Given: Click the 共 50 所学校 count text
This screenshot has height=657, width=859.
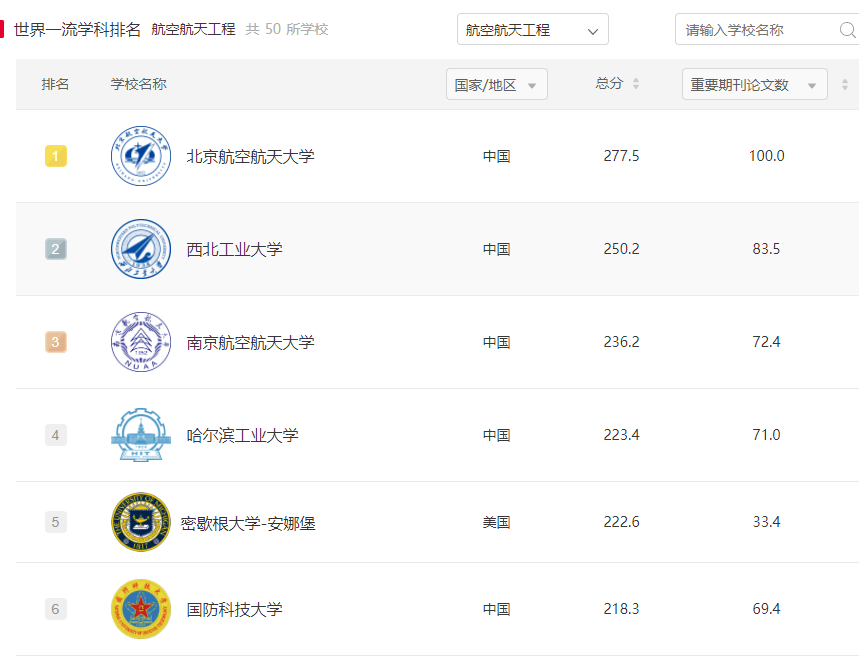Looking at the screenshot, I should tap(287, 29).
